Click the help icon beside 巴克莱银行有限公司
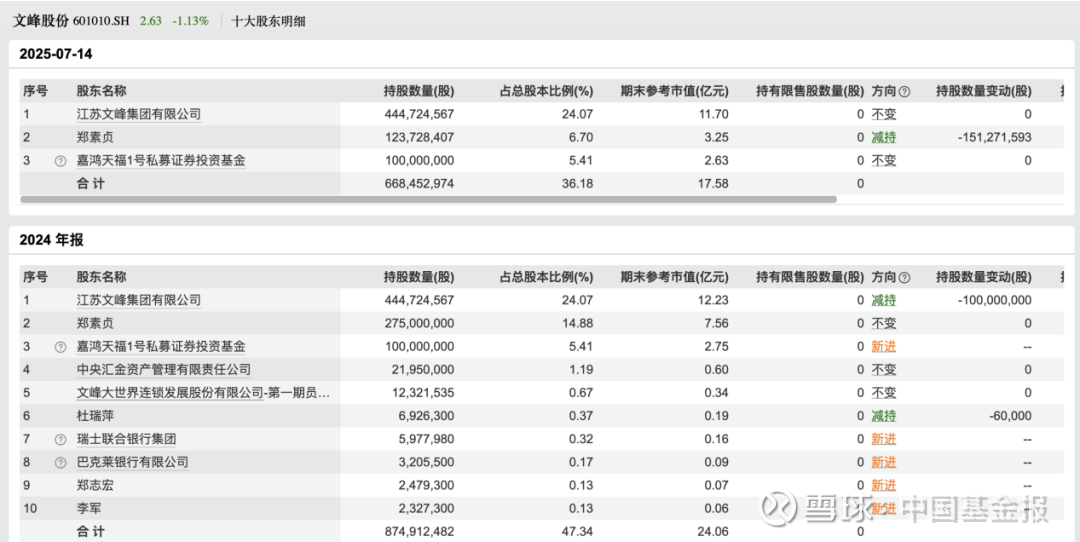Viewport: 1080px width, 542px height. pos(61,462)
